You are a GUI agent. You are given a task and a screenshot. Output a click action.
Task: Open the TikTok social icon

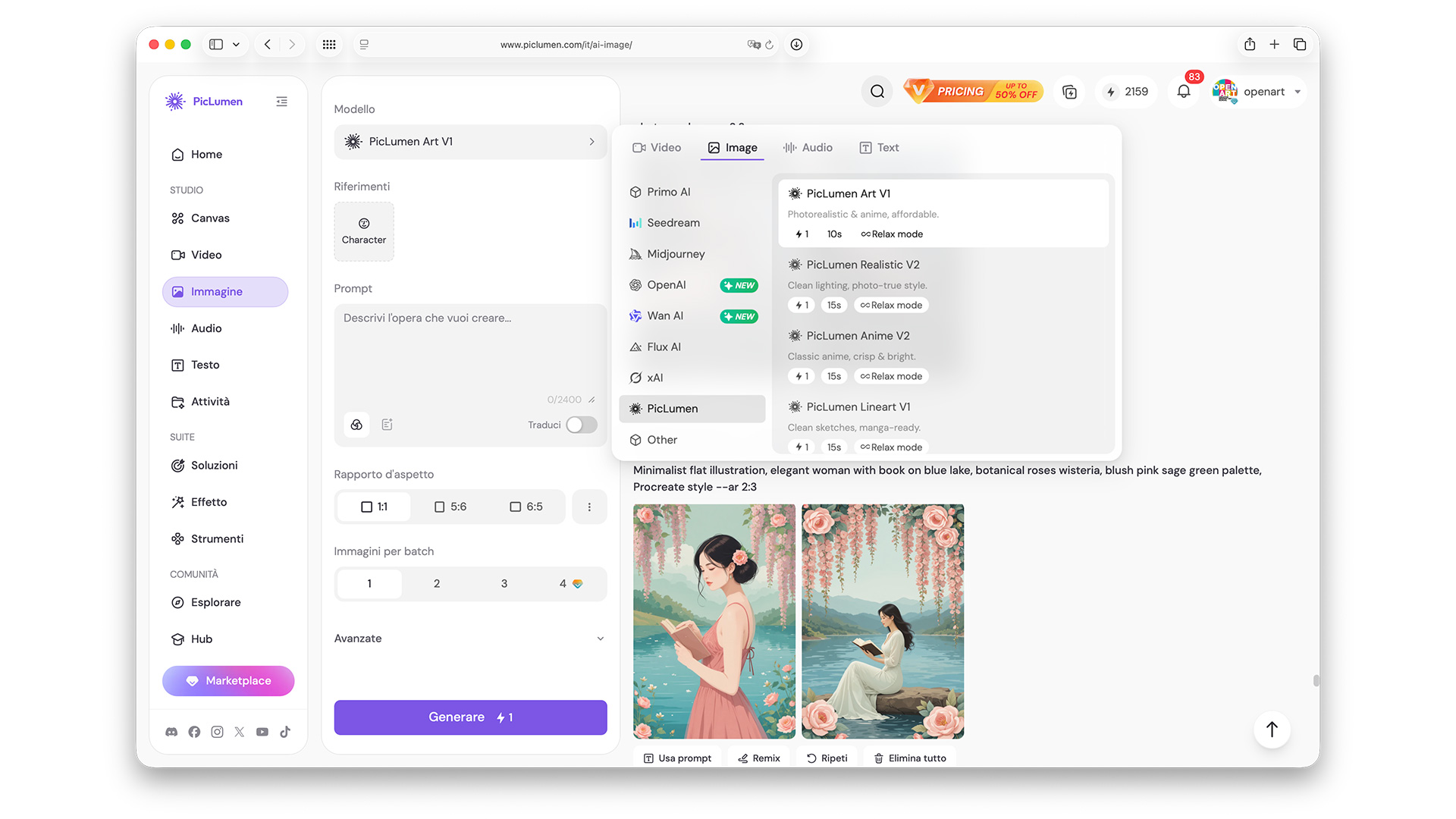pyautogui.click(x=285, y=732)
